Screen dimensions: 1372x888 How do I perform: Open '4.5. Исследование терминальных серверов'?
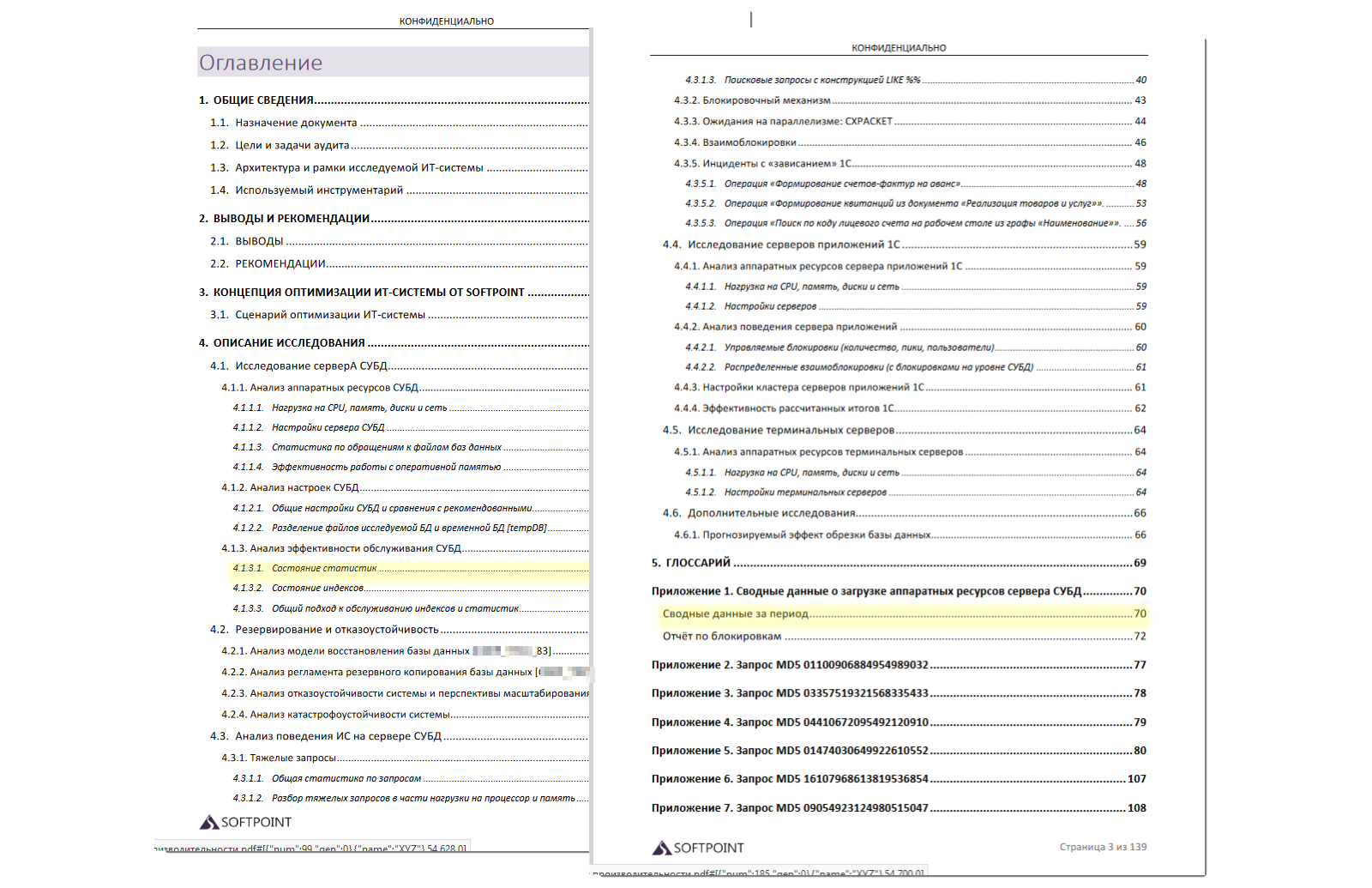(x=905, y=430)
